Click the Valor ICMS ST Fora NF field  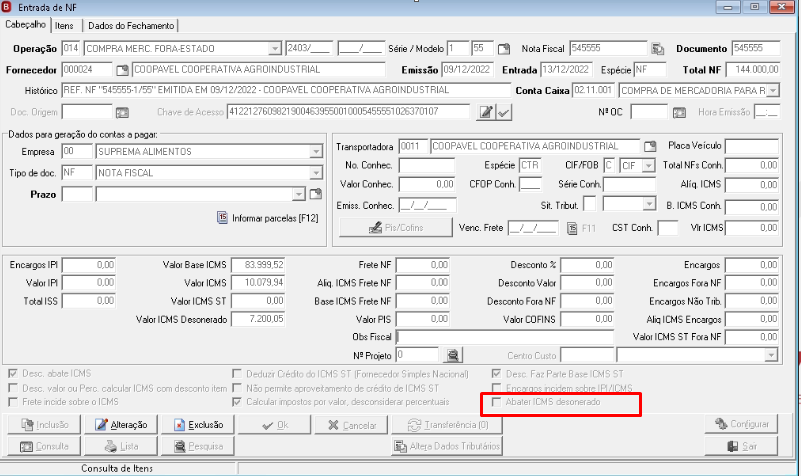point(752,337)
